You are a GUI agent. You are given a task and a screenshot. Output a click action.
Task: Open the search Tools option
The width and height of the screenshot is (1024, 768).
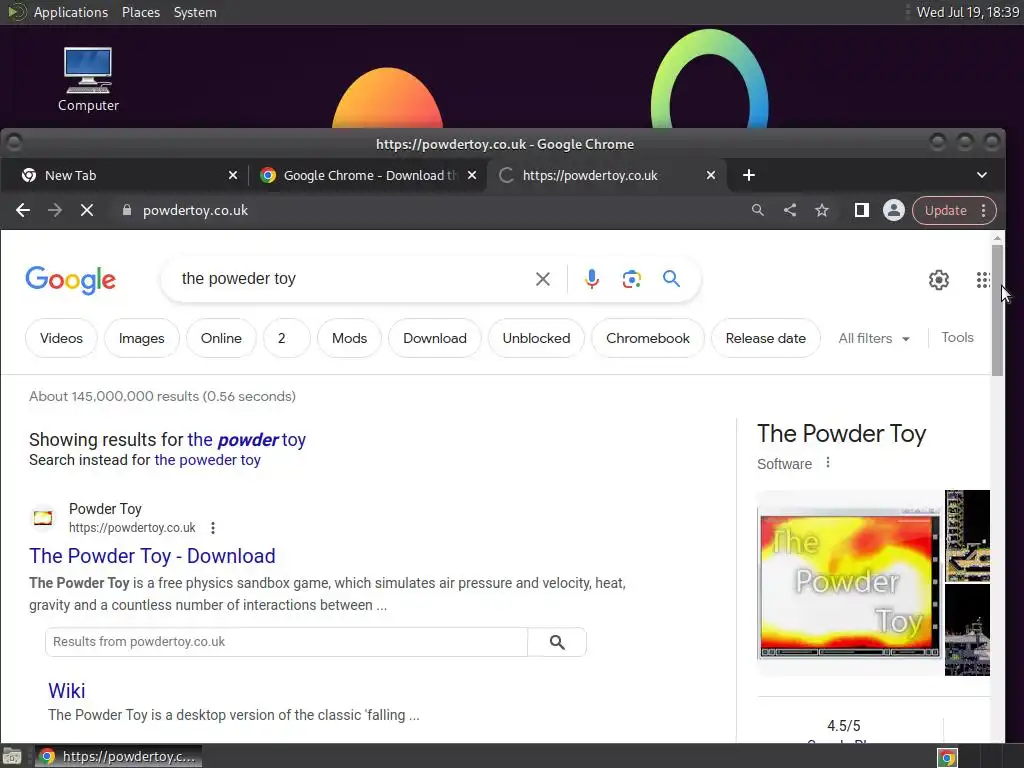pos(957,338)
